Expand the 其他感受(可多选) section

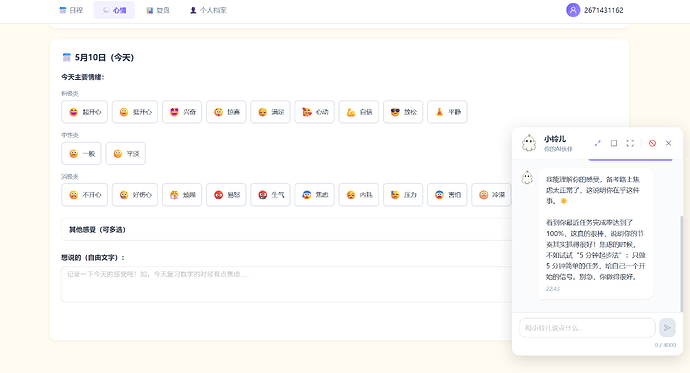286,230
